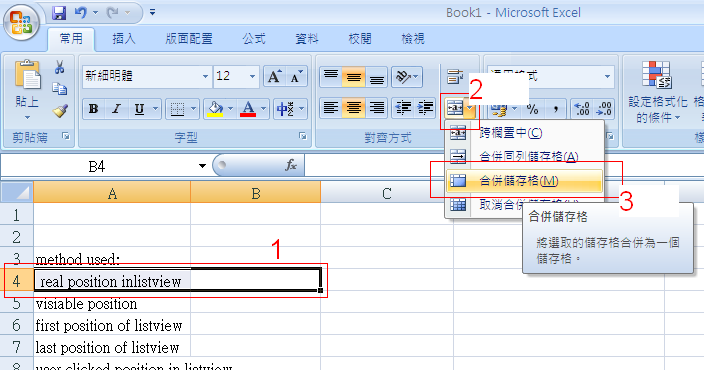Select cell 'visiable position'

tap(112, 304)
